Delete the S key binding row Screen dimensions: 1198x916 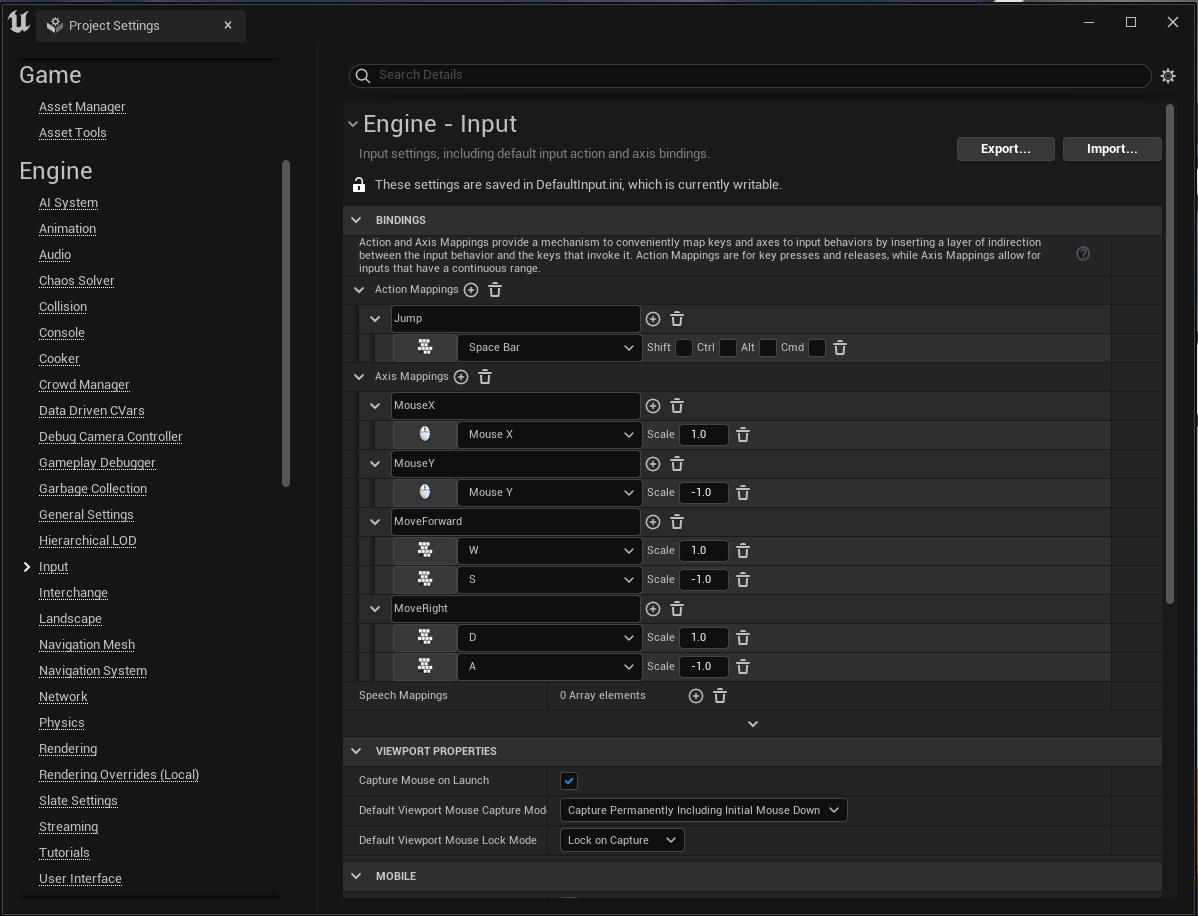coord(743,580)
